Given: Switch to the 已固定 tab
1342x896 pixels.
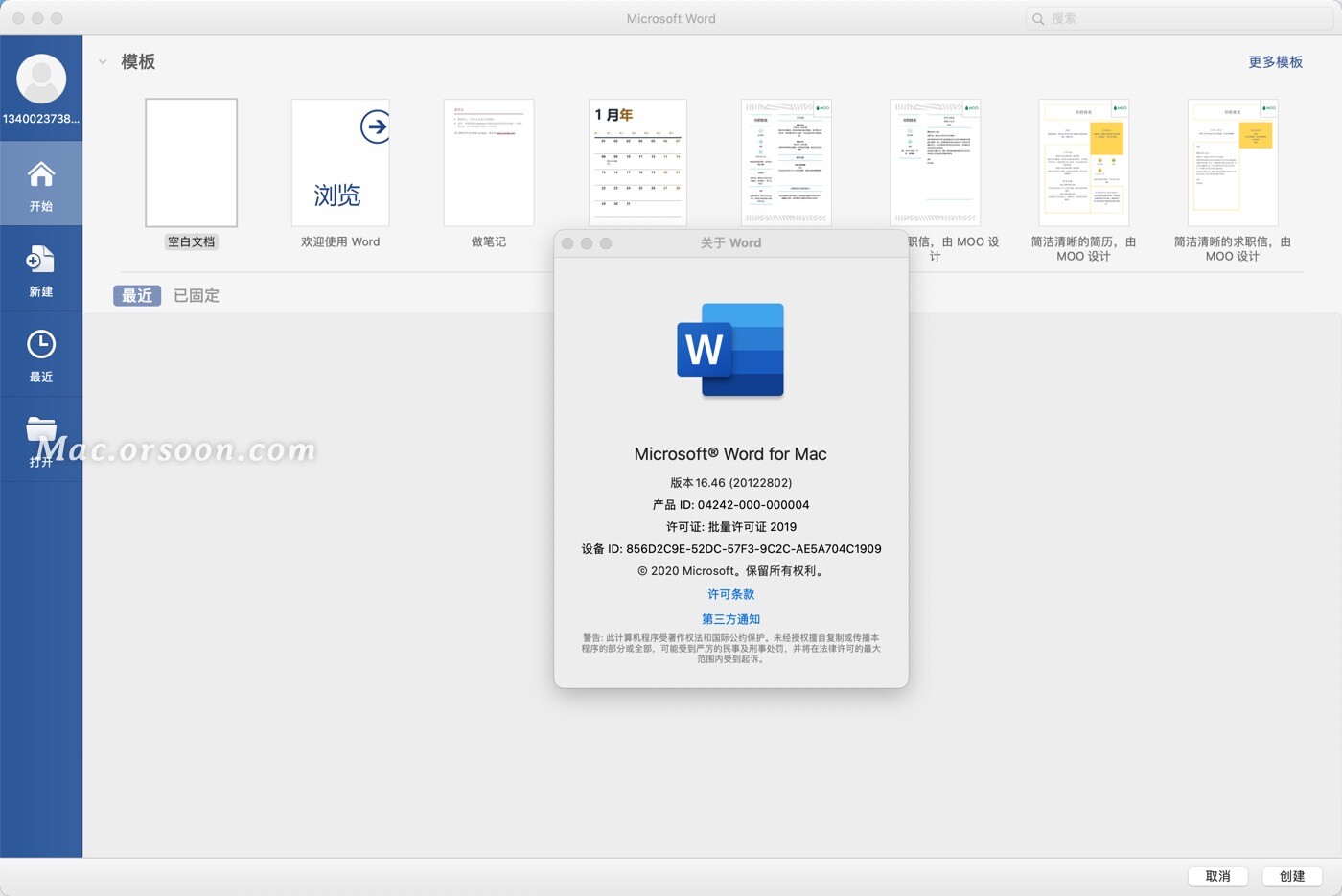Looking at the screenshot, I should pos(197,296).
